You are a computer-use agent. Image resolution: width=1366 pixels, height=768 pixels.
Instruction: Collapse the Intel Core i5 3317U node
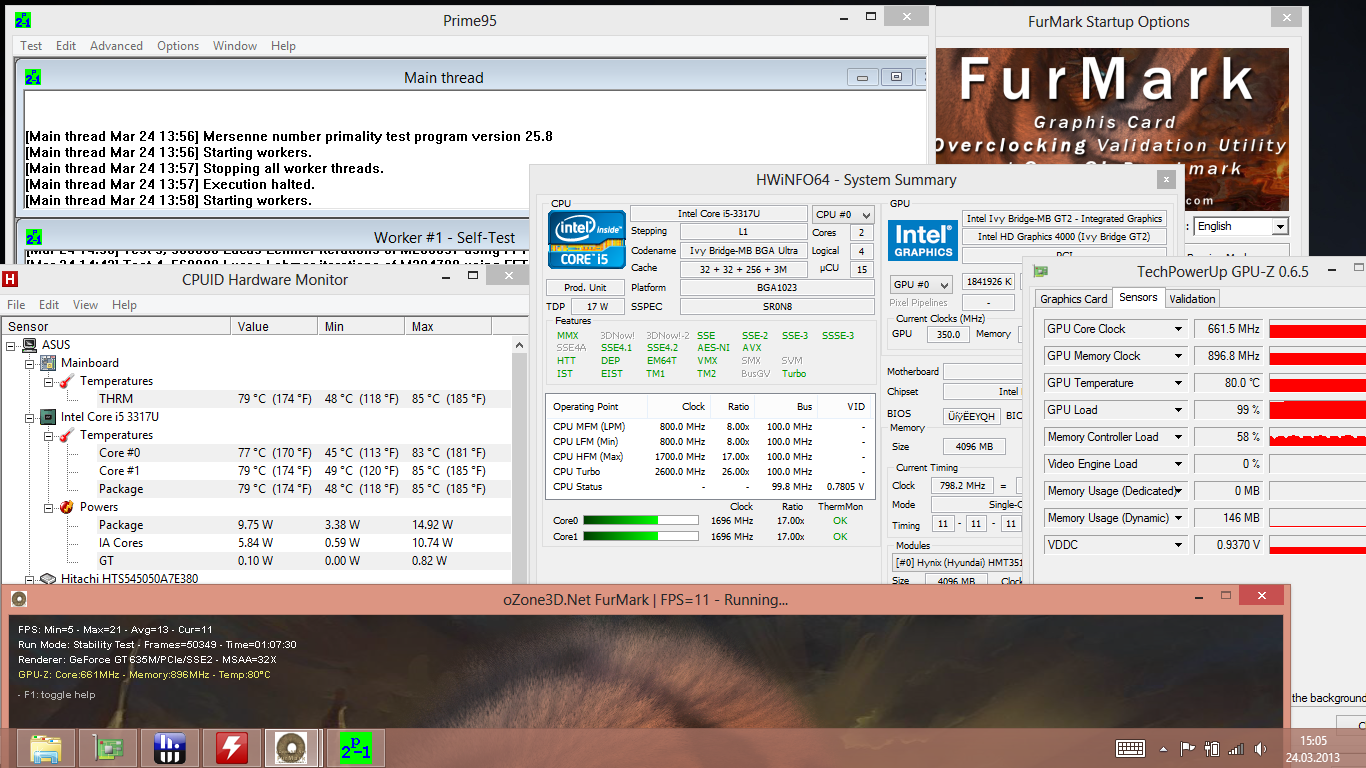pos(30,417)
